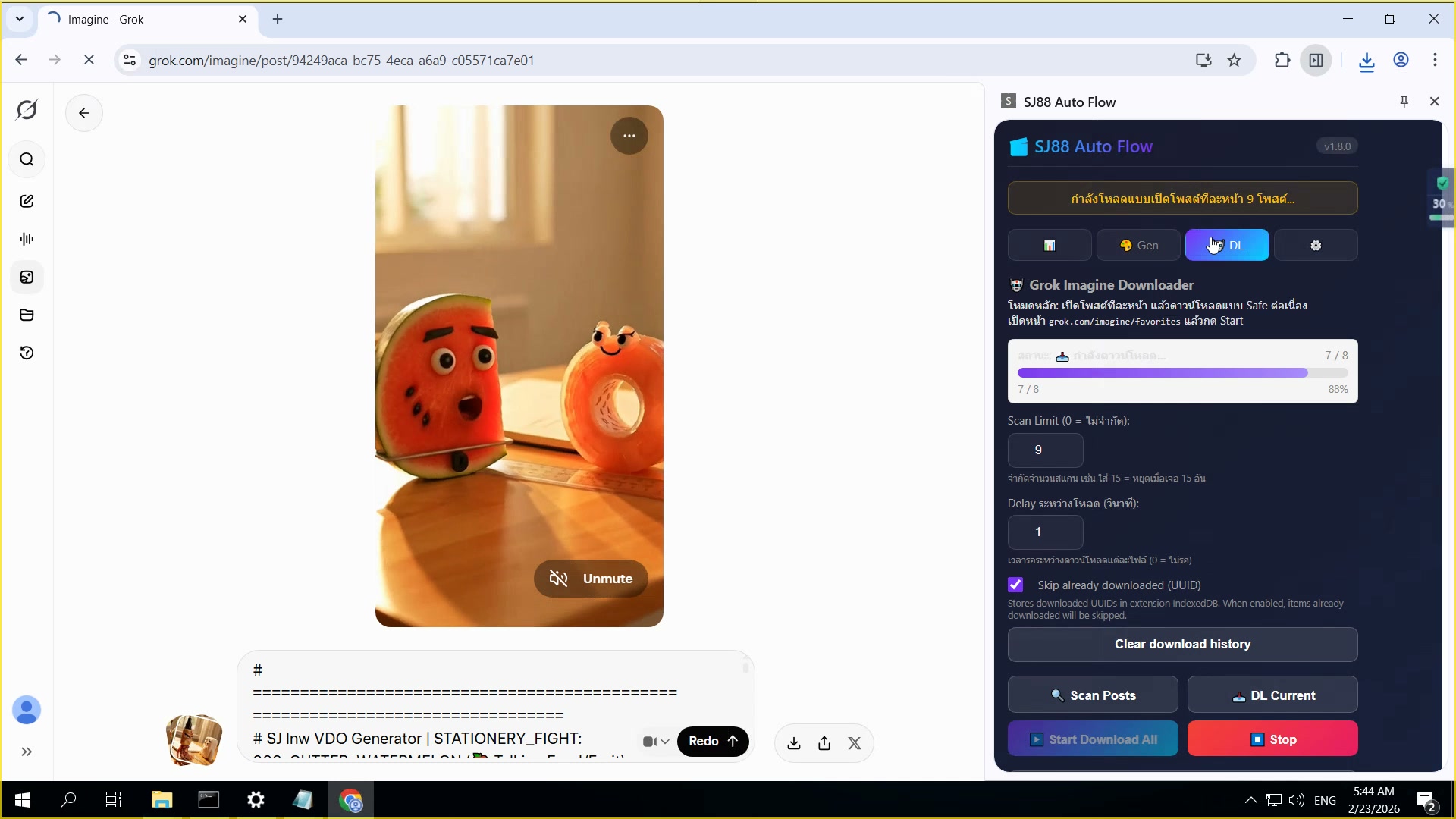Click the Grok logo in sidebar

(x=27, y=110)
